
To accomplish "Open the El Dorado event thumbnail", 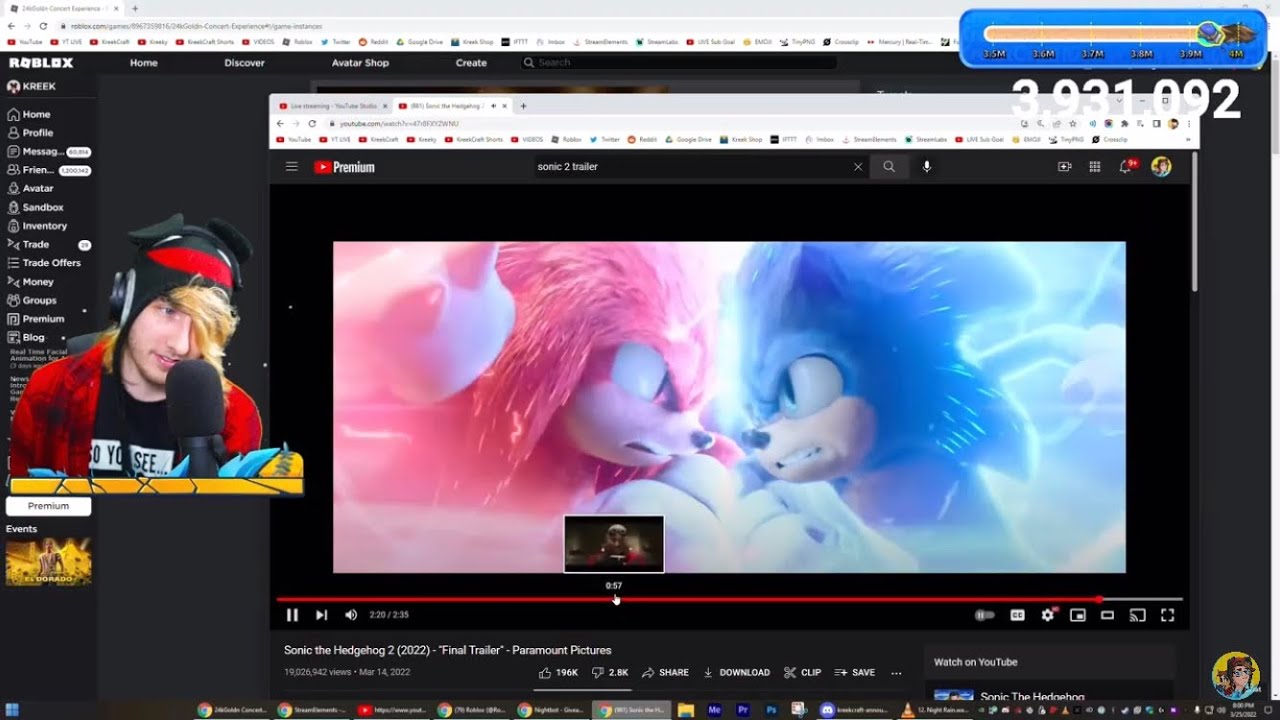I will 48,562.
